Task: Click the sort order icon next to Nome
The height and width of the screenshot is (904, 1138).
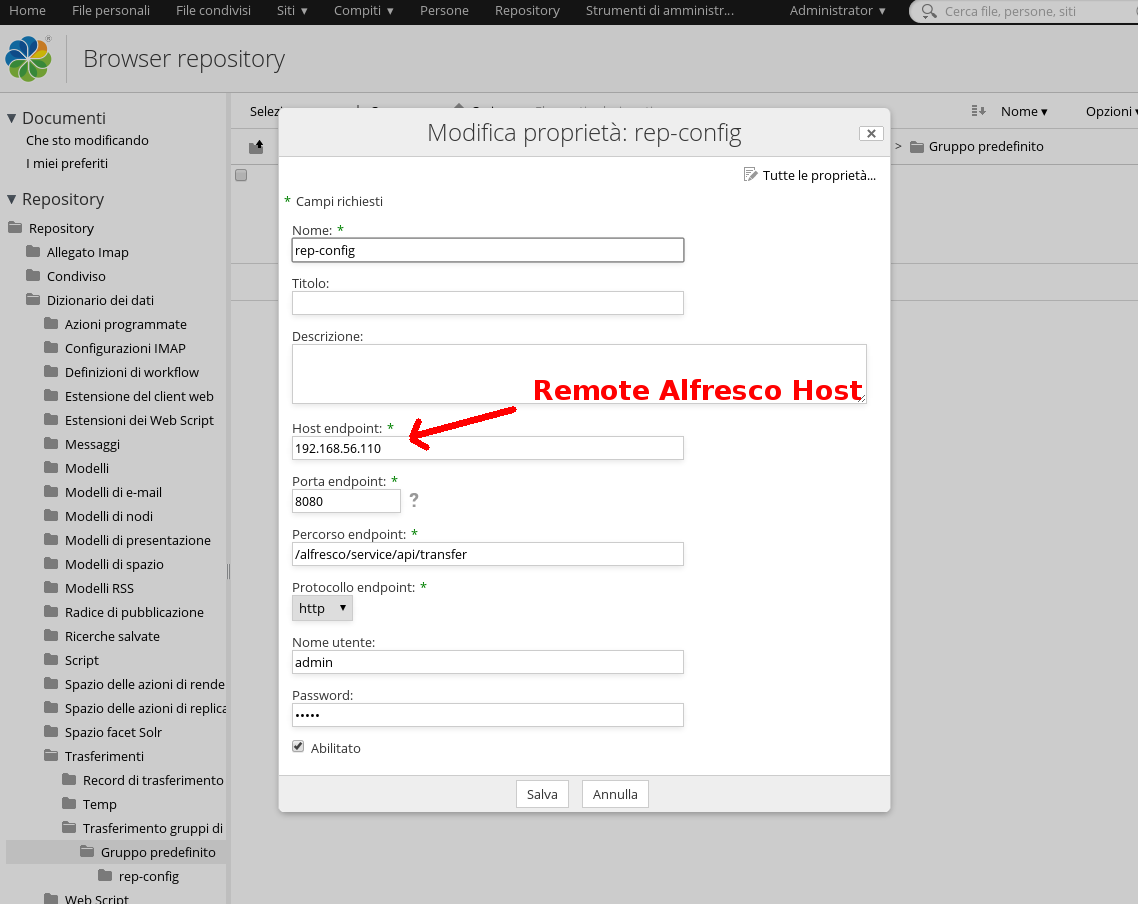Action: [978, 111]
